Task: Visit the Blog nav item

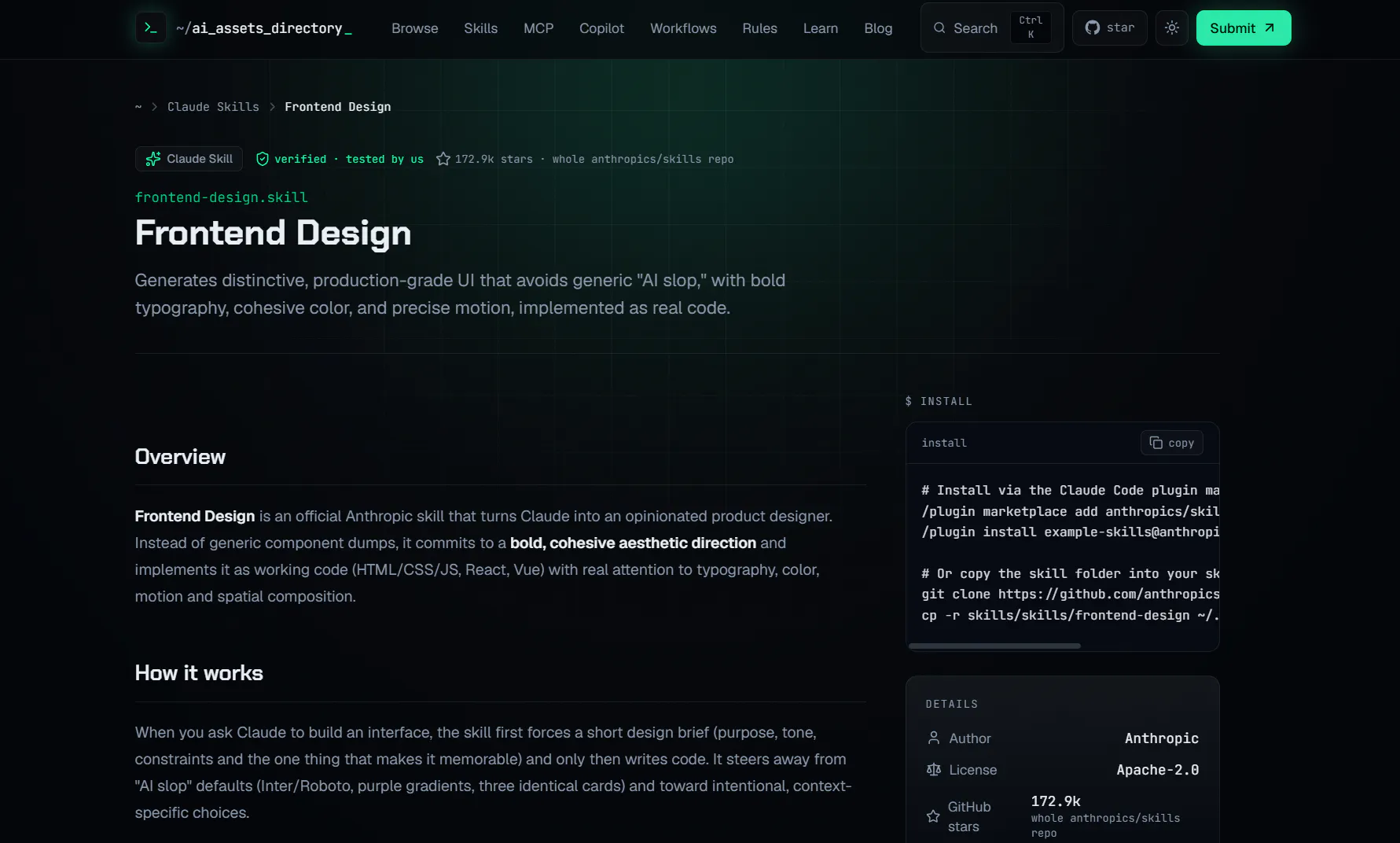Action: coord(878,28)
